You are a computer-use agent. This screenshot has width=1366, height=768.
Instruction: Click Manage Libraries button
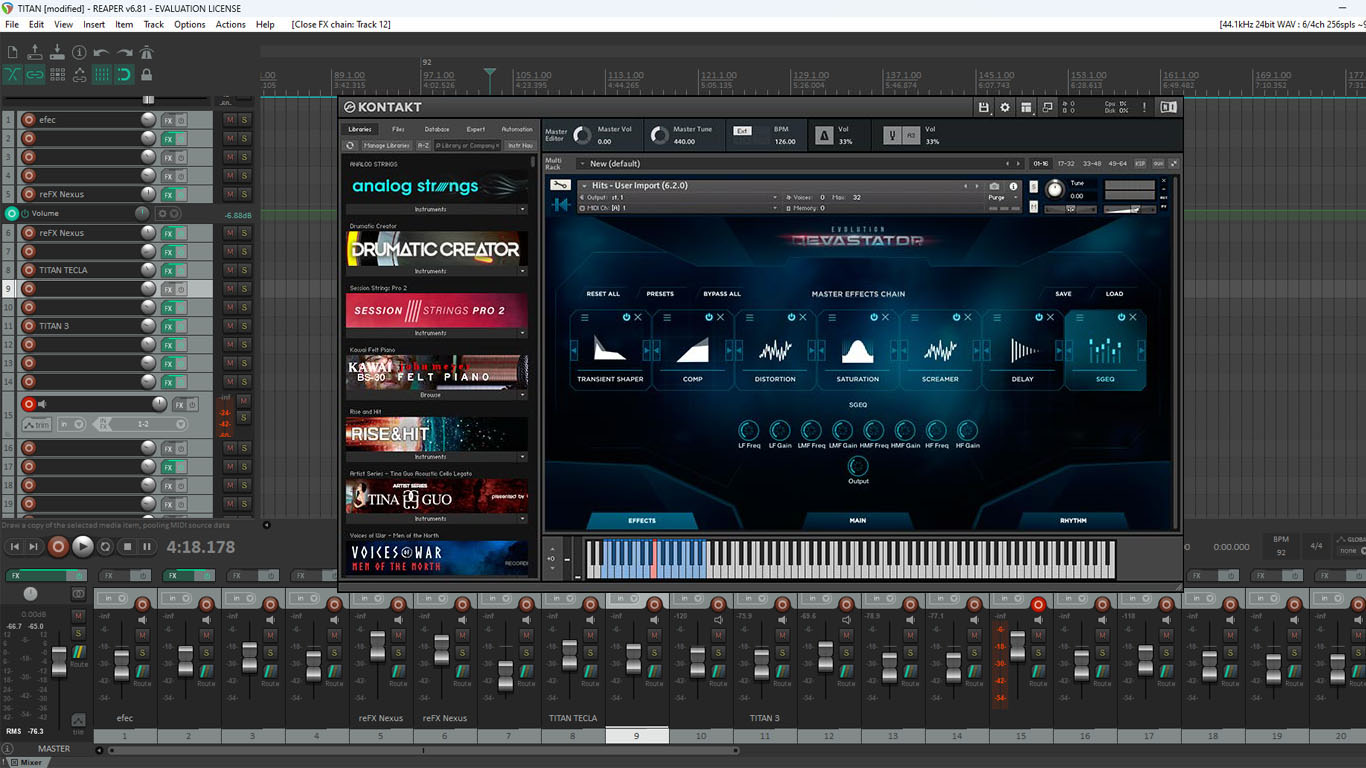click(x=386, y=145)
